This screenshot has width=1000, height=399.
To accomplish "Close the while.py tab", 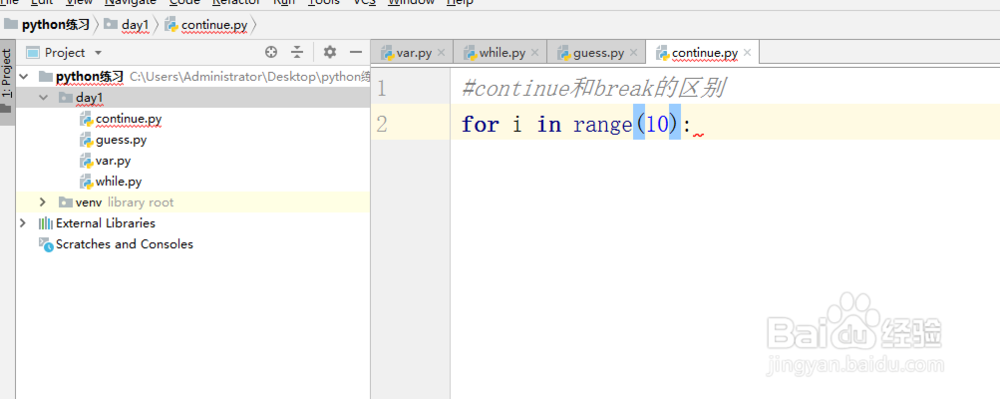I will (534, 52).
